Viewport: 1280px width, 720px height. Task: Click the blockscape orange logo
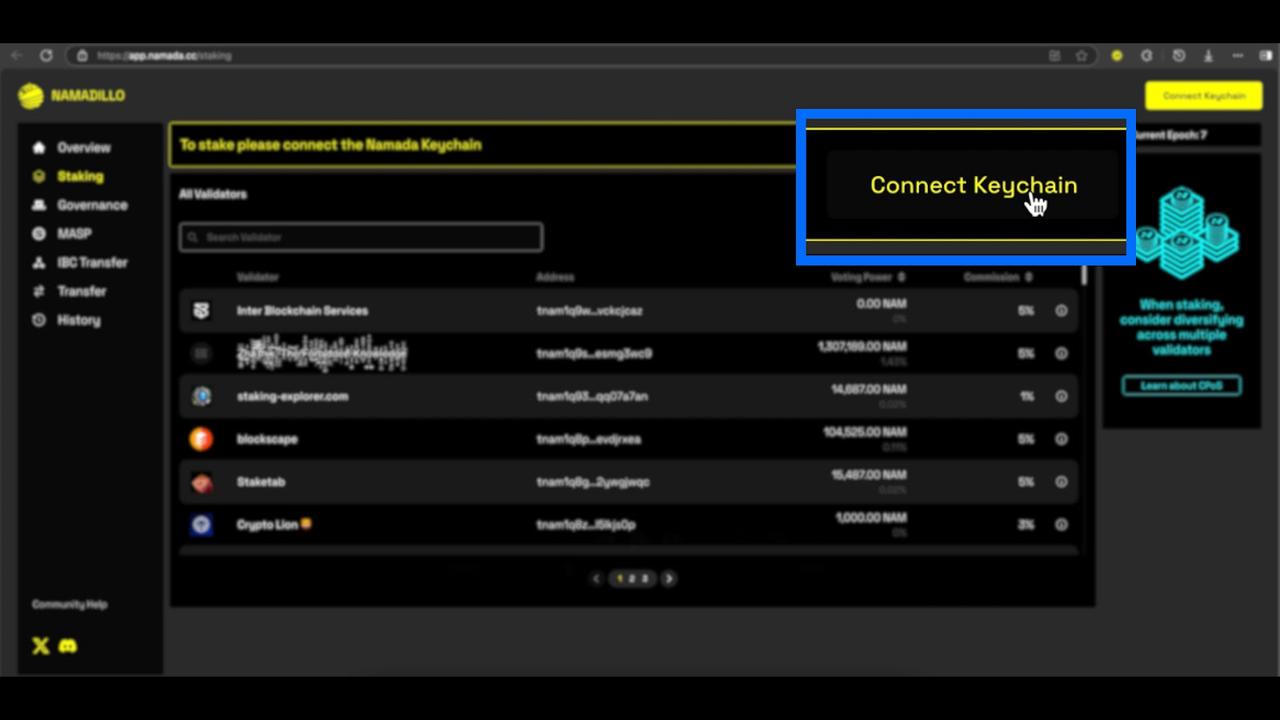point(201,439)
